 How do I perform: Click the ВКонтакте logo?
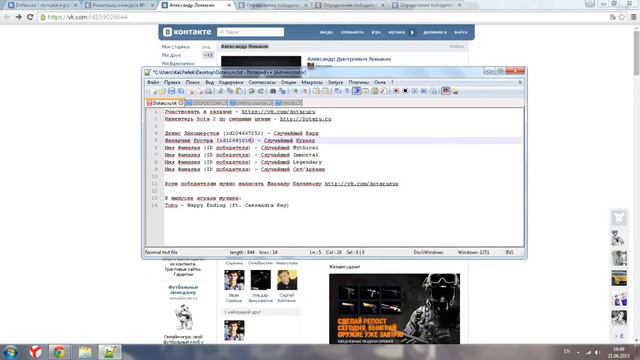(187, 32)
